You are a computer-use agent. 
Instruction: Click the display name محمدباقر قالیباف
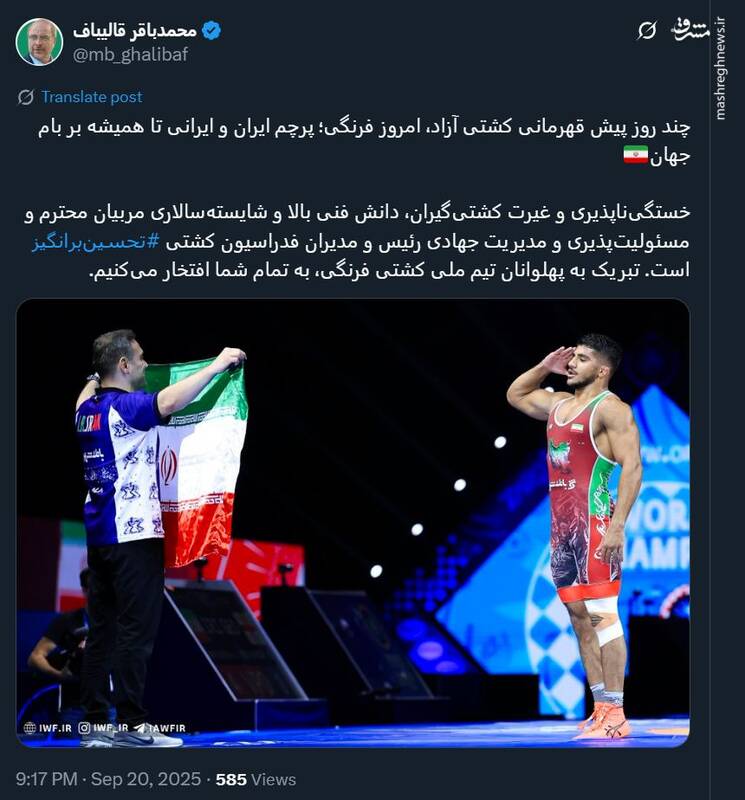(x=135, y=31)
